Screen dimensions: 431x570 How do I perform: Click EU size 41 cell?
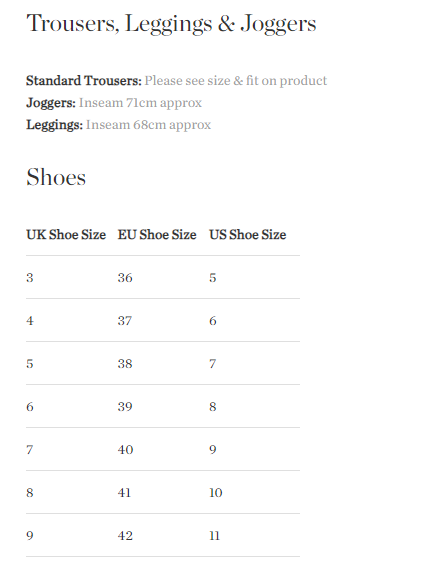click(x=124, y=493)
